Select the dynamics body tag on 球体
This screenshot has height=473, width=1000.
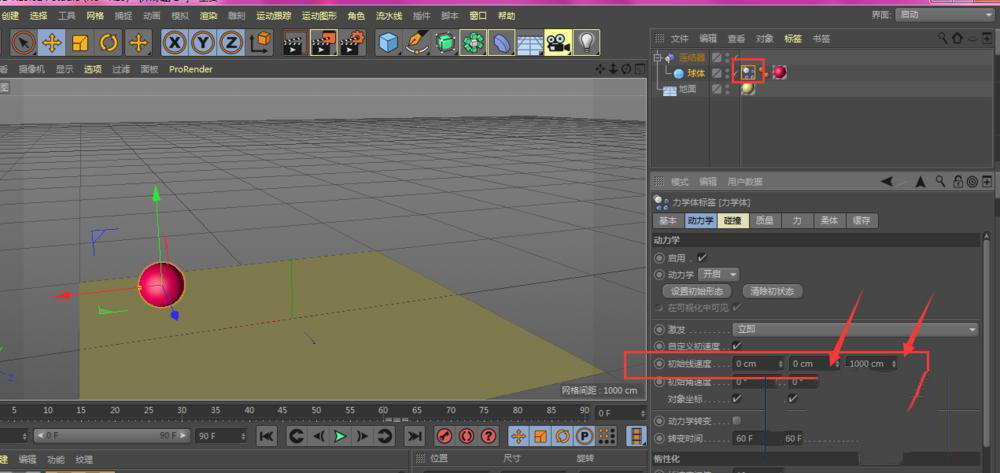747,72
